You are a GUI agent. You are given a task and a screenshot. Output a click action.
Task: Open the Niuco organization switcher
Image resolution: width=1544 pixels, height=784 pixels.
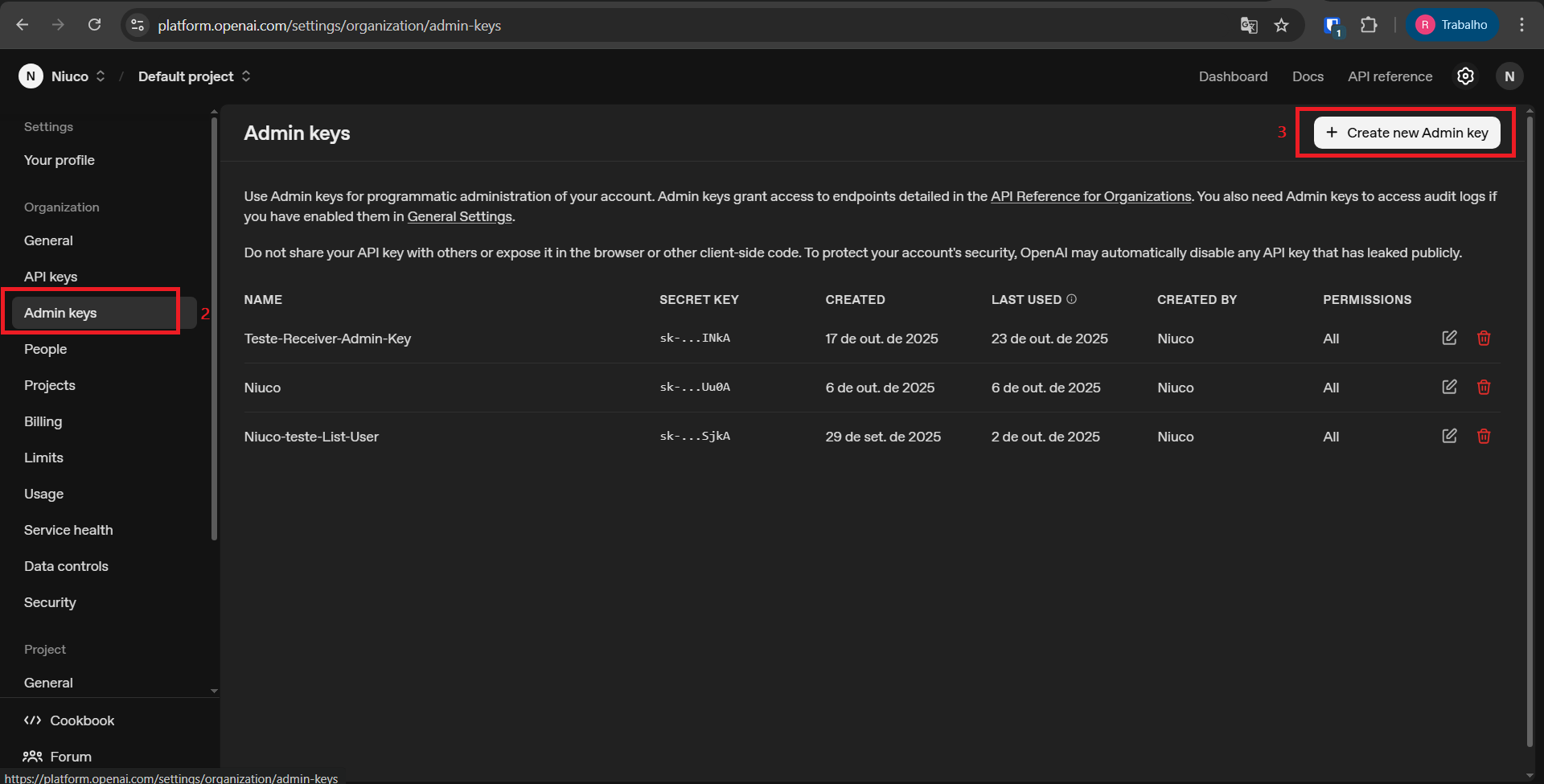[x=63, y=76]
